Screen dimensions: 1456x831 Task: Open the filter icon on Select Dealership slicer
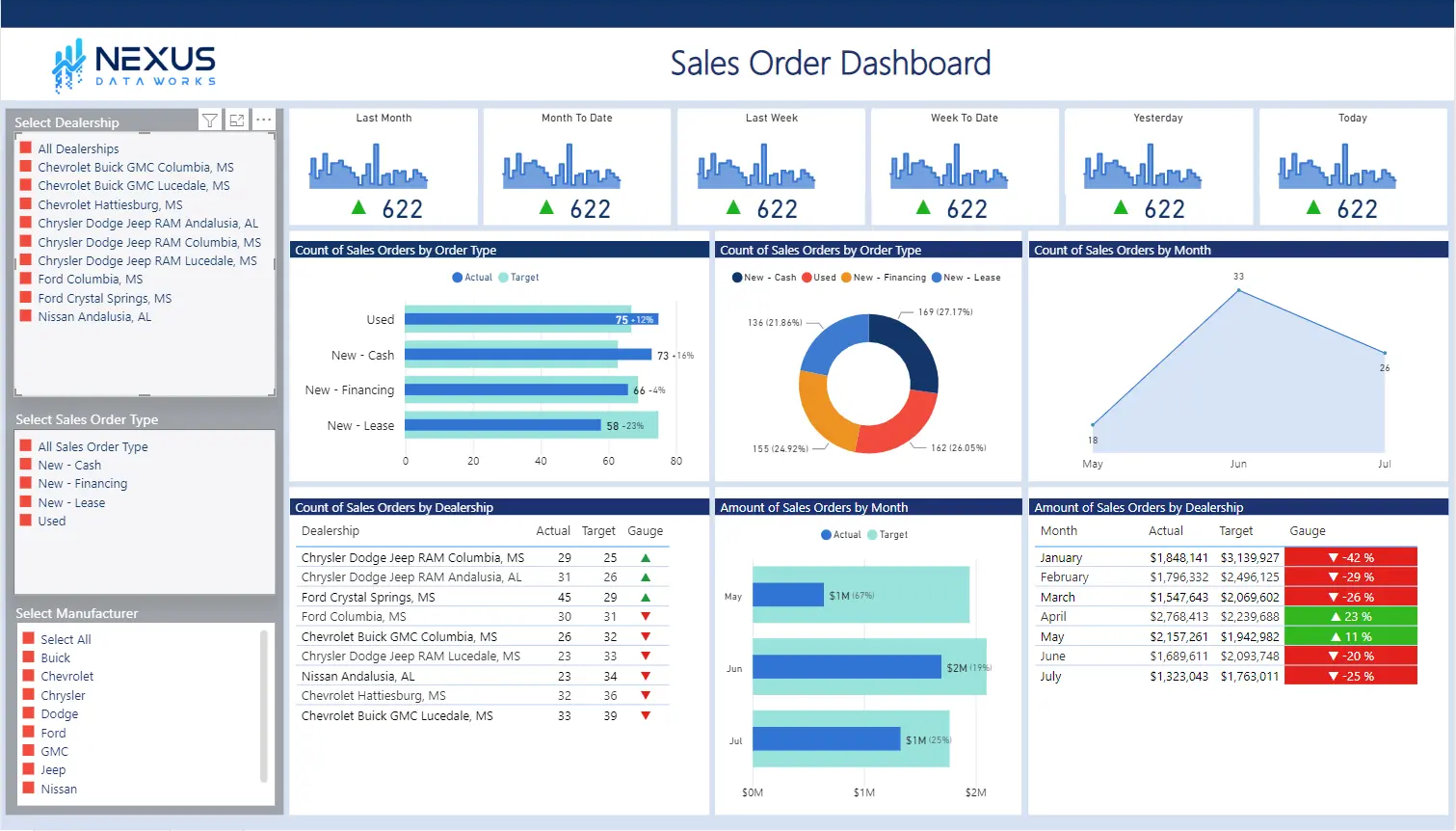[x=209, y=121]
